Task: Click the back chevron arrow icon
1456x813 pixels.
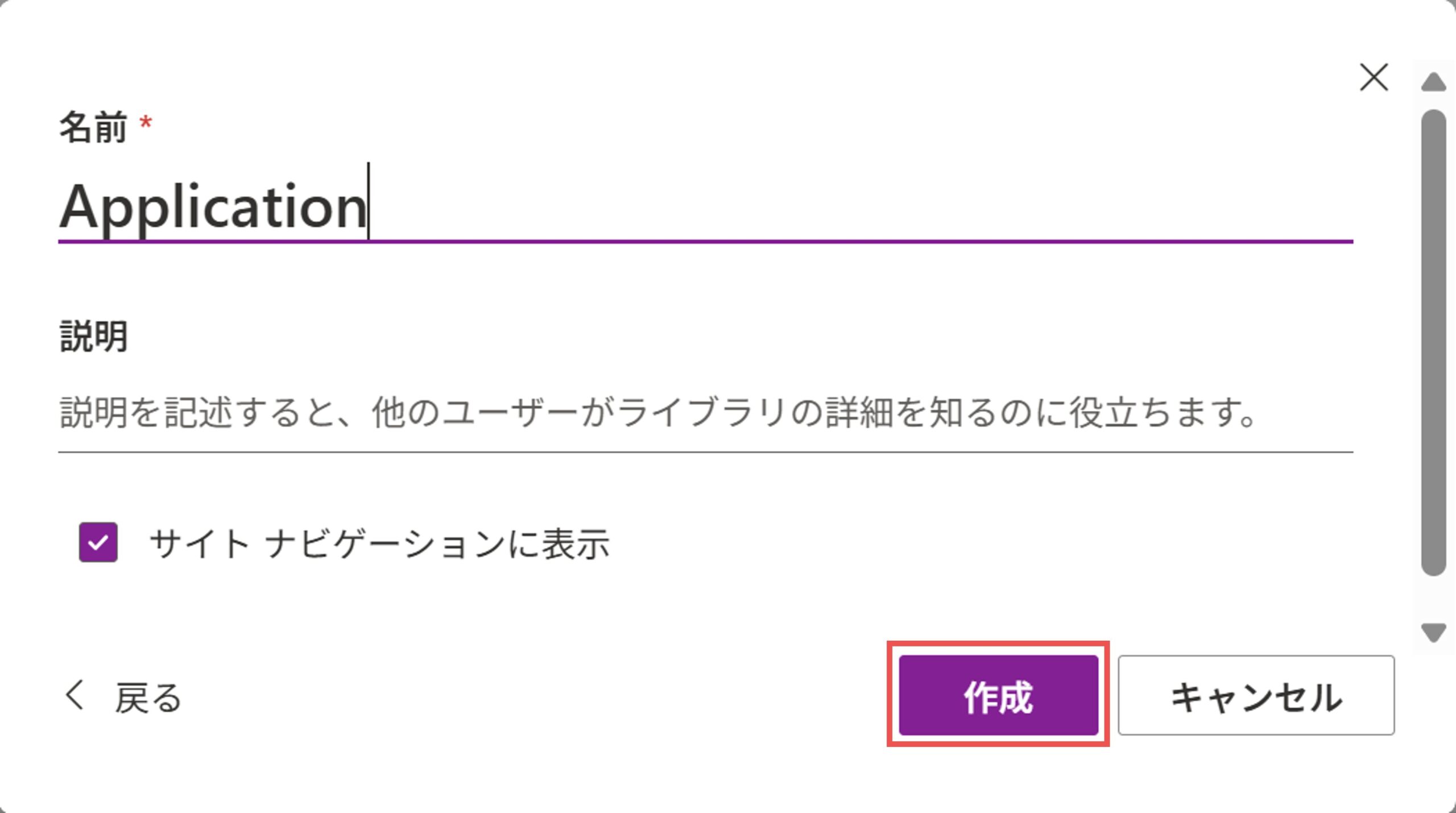Action: (75, 695)
